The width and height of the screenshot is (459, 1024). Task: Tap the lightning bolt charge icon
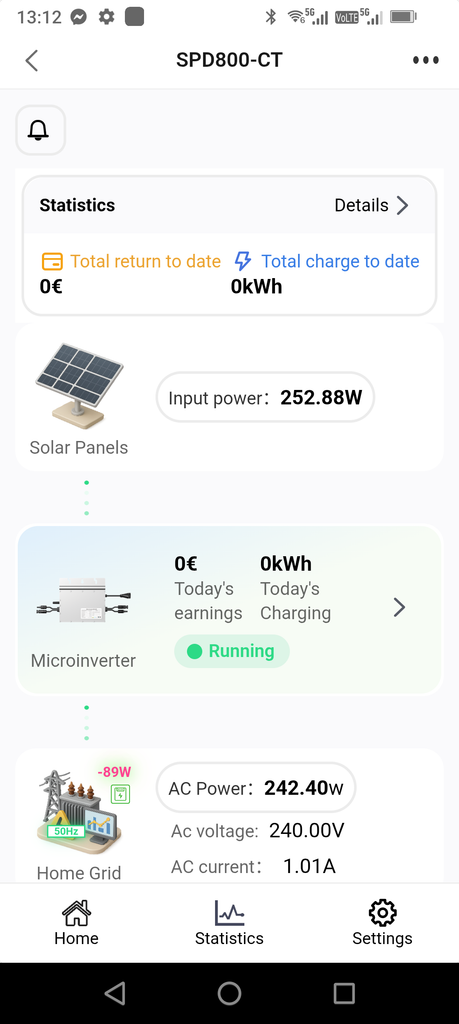click(x=243, y=261)
